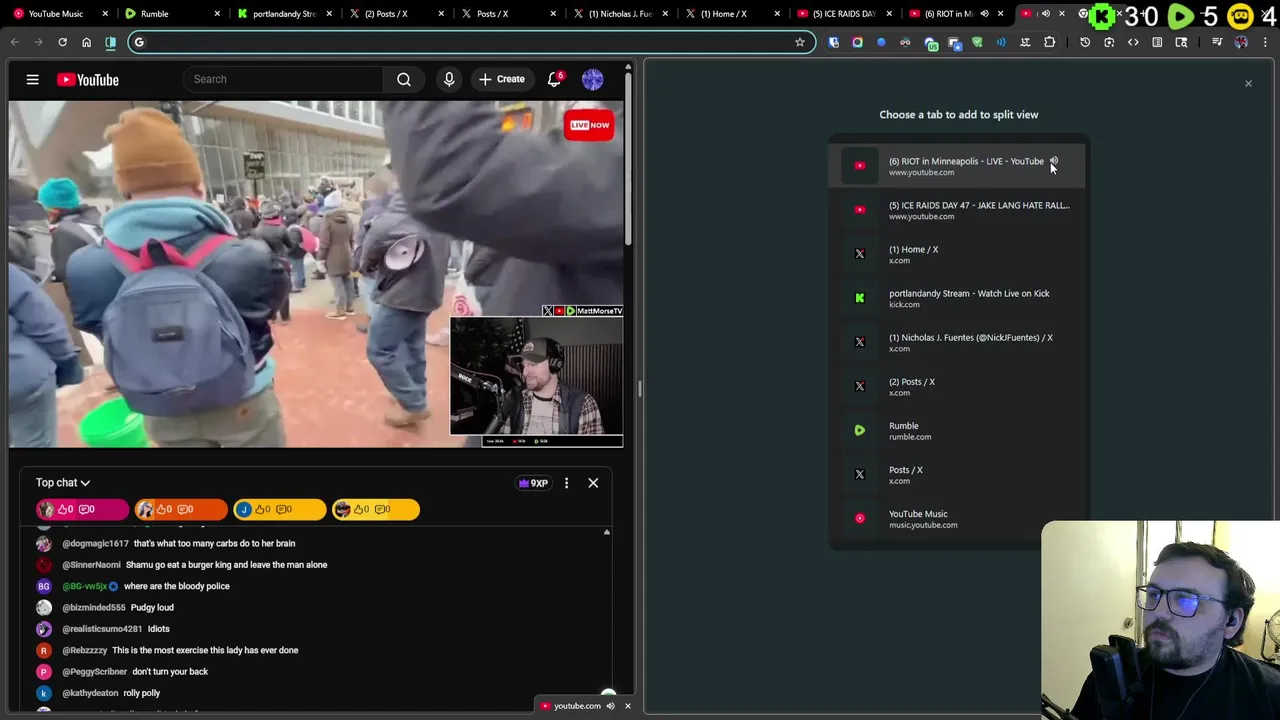
Task: Click the yellow 'J' super chat chip
Action: (x=279, y=510)
